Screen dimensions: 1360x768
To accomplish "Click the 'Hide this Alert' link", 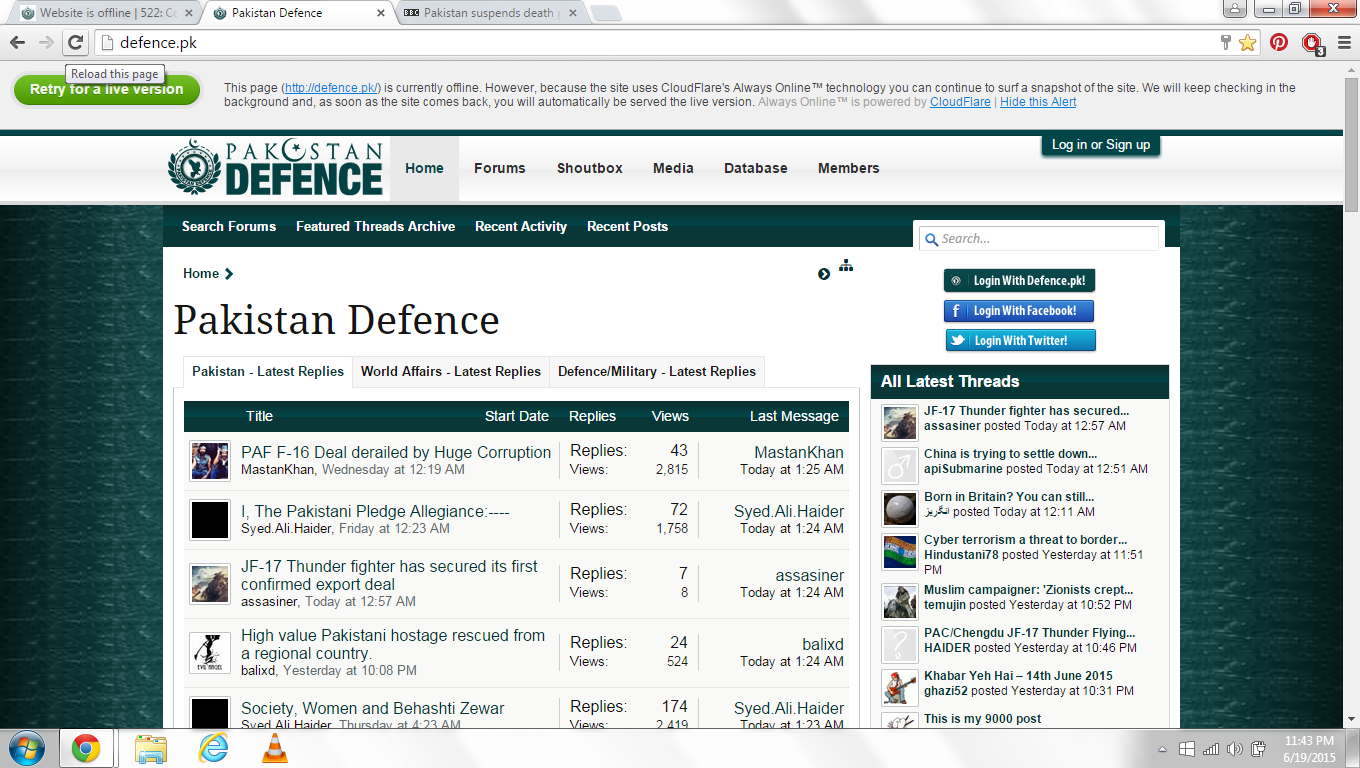I will (x=1038, y=102).
